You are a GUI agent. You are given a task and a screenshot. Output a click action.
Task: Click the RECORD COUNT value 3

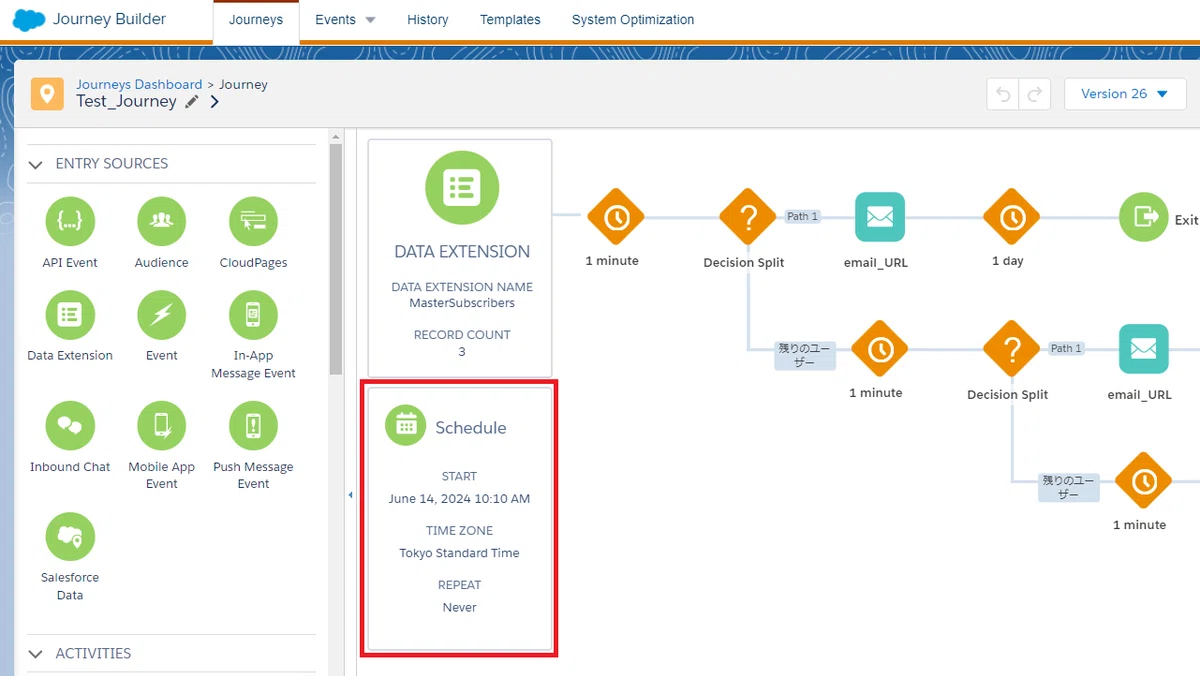[x=461, y=351]
